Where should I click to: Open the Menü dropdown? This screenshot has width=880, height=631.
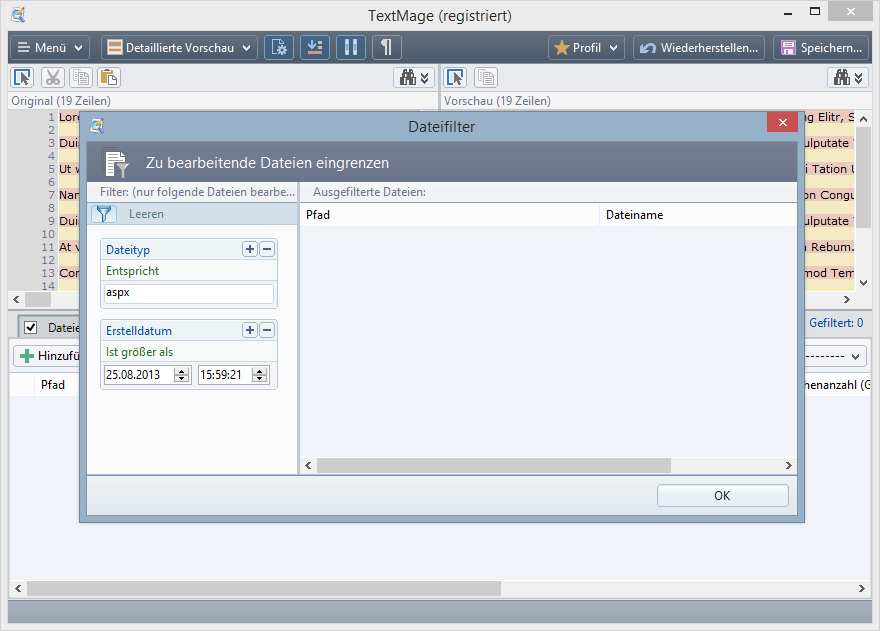pos(50,48)
